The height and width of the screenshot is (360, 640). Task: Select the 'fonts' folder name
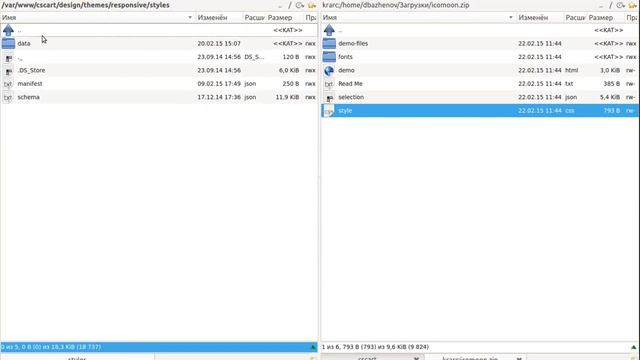pyautogui.click(x=345, y=57)
